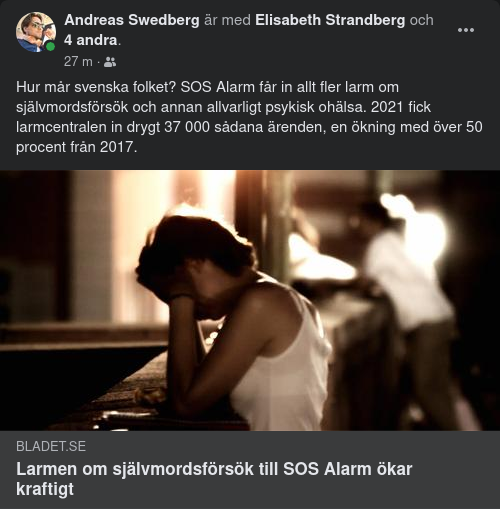The width and height of the screenshot is (500, 509).
Task: Show the '4 andra' tagged people
Action: (91, 40)
